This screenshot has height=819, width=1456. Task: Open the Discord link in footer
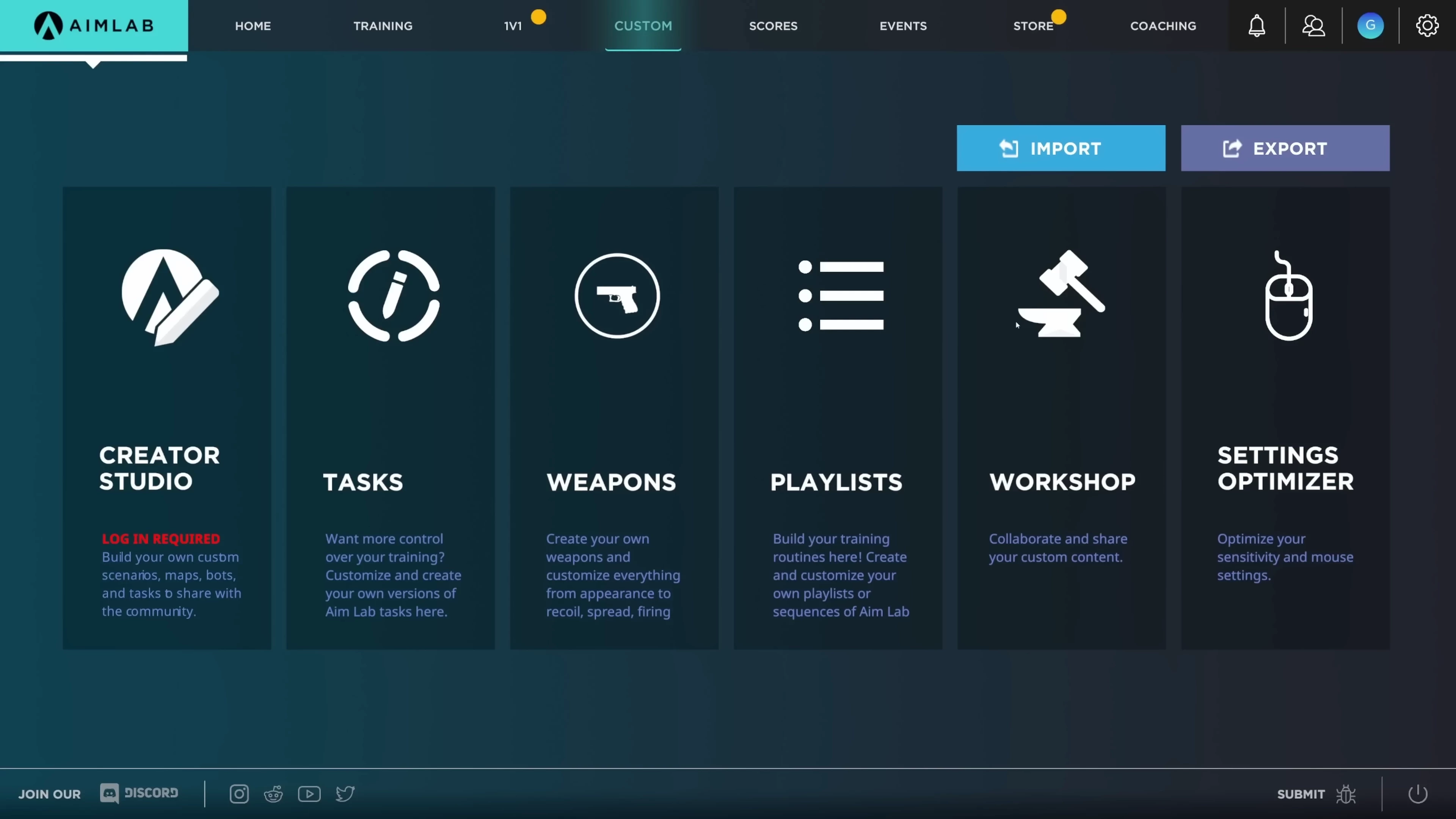139,793
